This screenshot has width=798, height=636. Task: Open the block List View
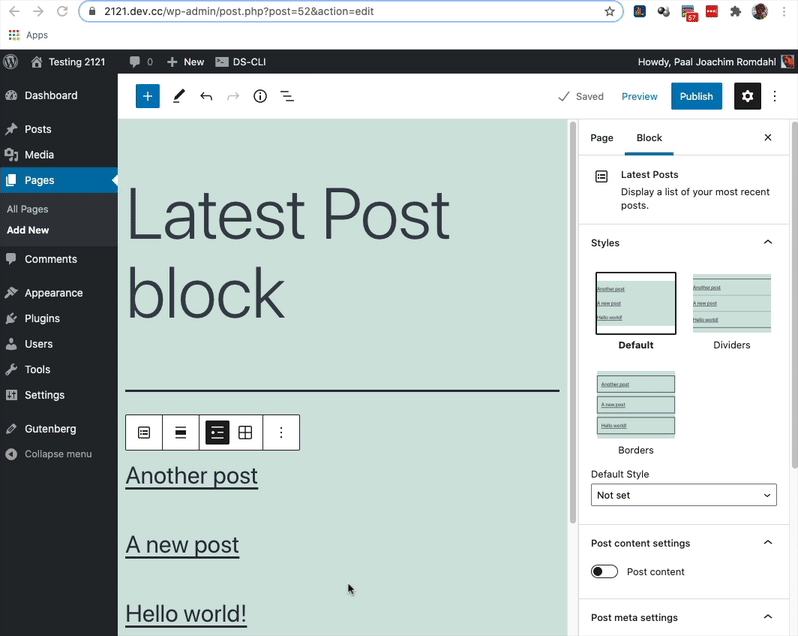(x=287, y=96)
